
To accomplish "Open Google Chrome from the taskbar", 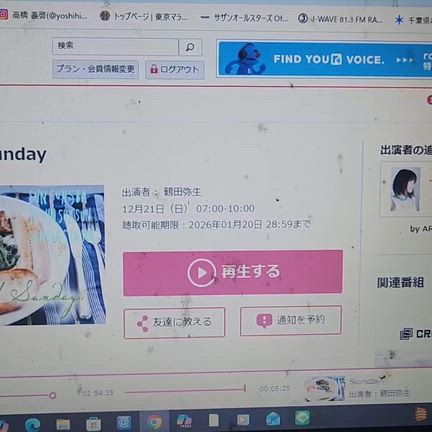I will (155, 422).
